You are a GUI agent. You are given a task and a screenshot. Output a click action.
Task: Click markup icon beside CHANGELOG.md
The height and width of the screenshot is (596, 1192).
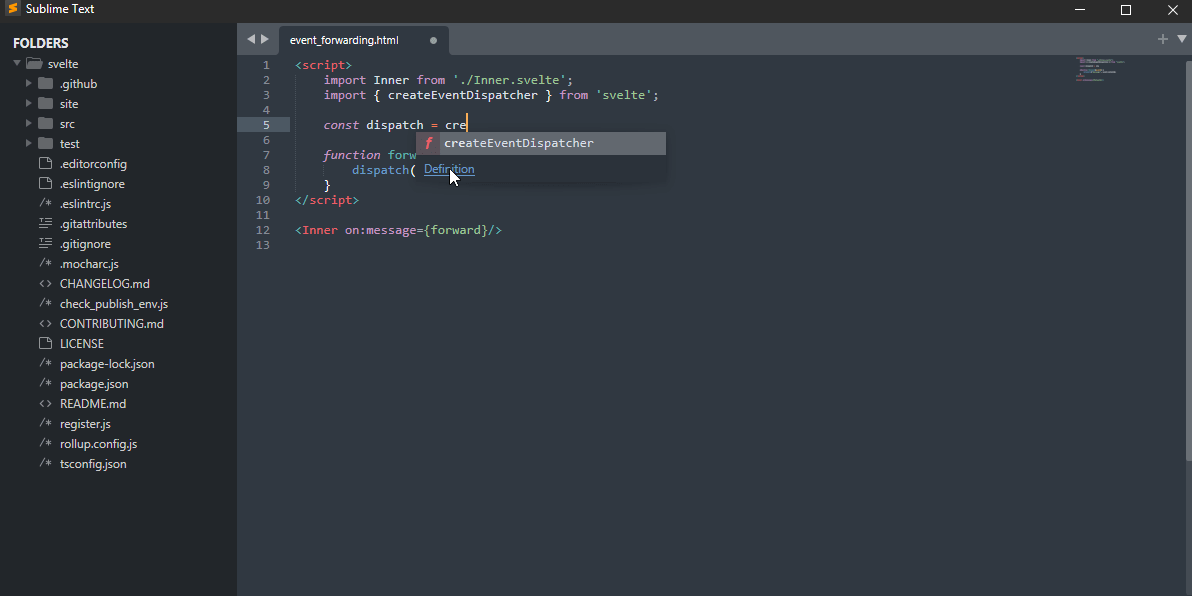click(46, 284)
